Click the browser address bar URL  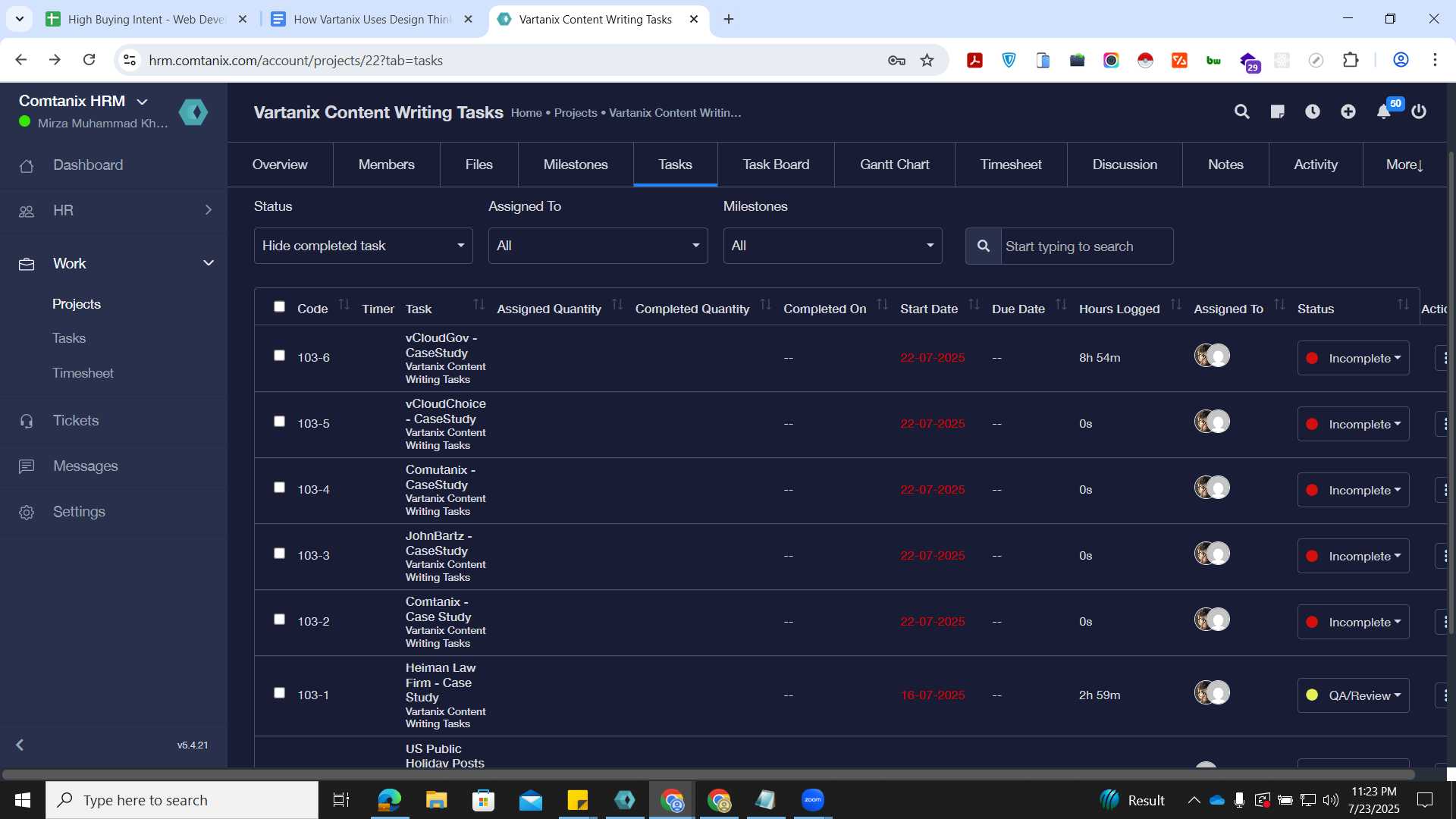(296, 60)
